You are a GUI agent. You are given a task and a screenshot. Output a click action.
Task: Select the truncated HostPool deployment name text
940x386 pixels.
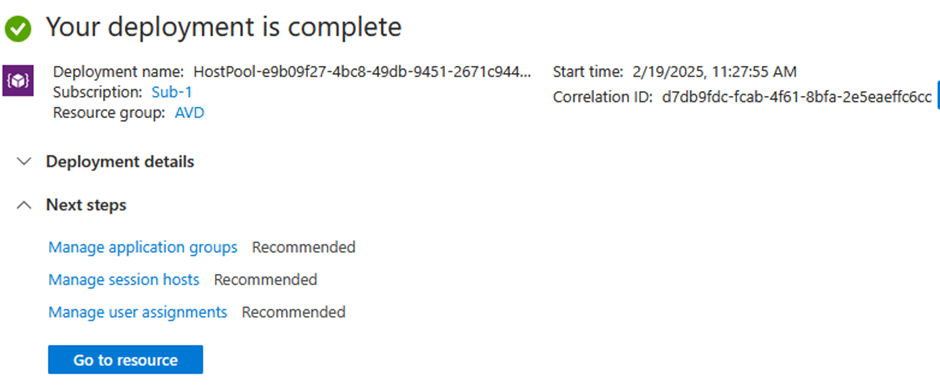point(362,73)
